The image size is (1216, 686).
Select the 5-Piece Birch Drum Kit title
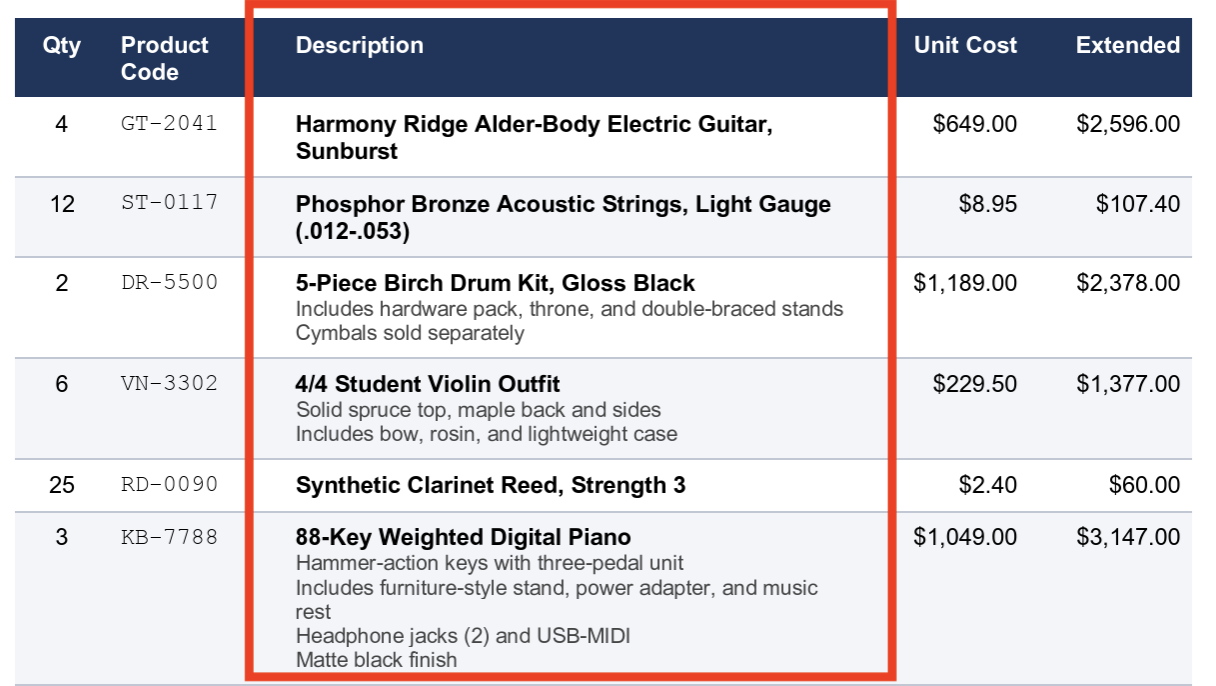[495, 282]
